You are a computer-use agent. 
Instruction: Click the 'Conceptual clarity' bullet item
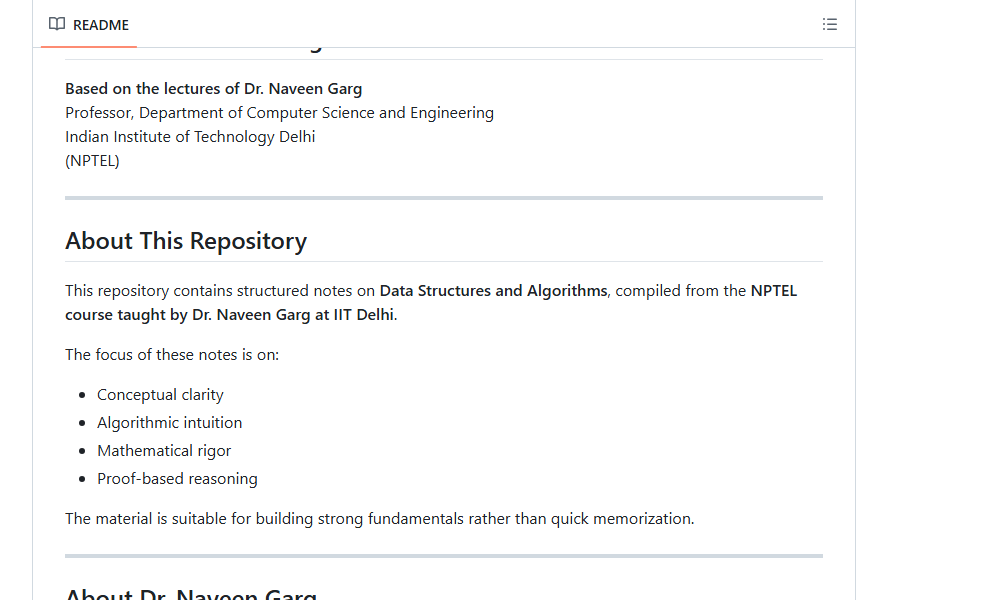(160, 395)
